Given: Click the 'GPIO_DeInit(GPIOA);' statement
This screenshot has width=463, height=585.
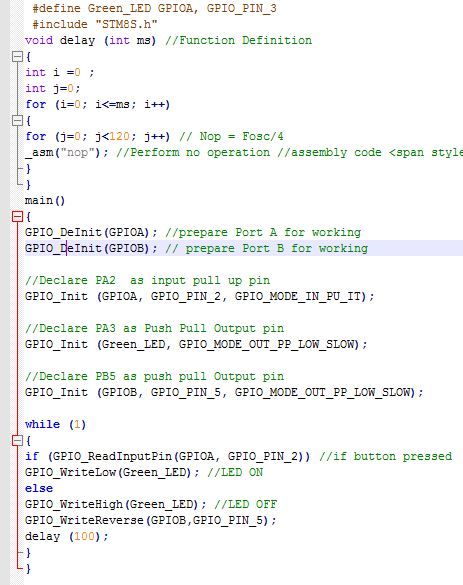Looking at the screenshot, I should tap(91, 232).
